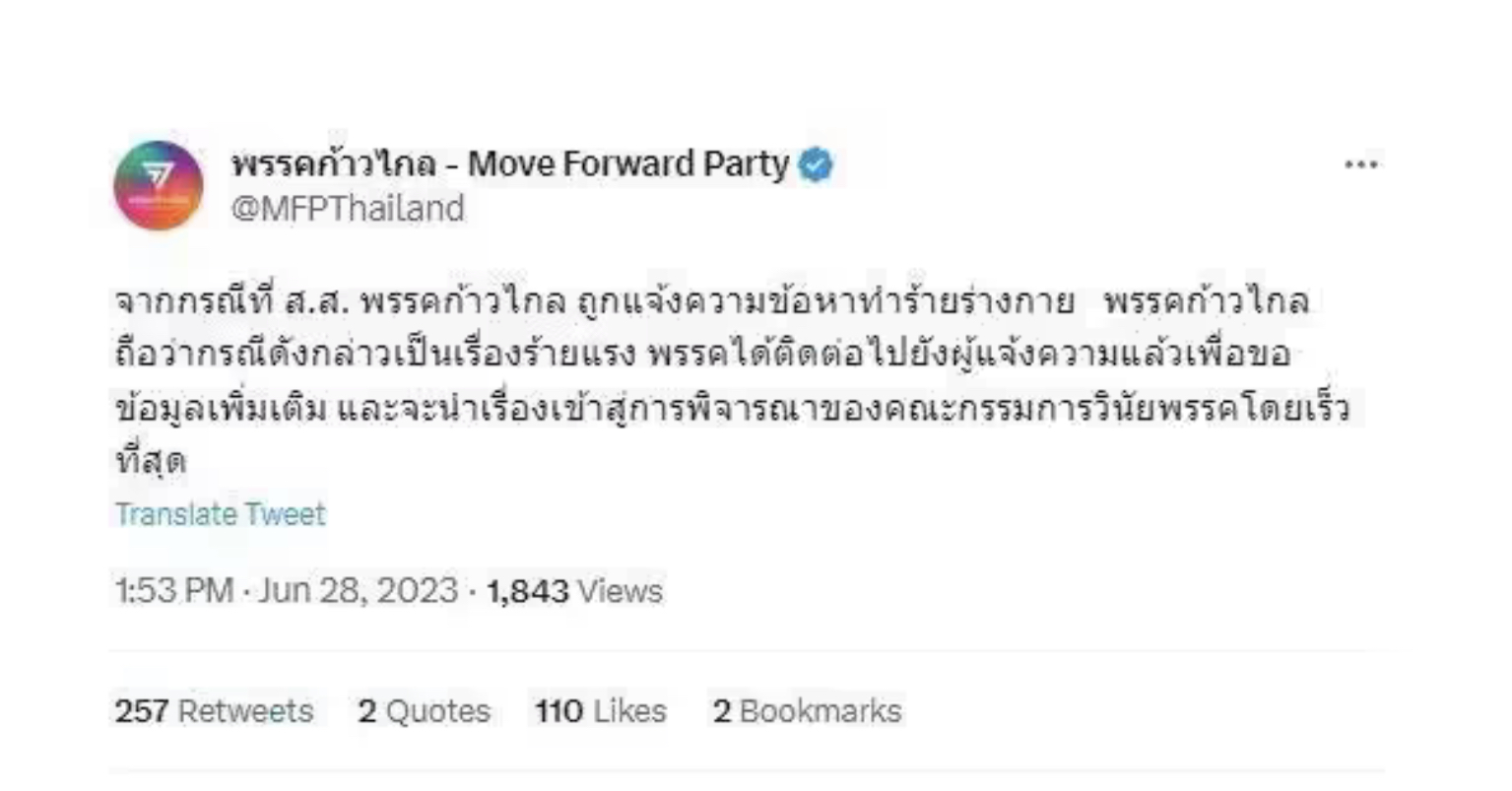The image size is (1512, 791).
Task: Open the Move Forward Party profile avatar
Action: (x=159, y=185)
